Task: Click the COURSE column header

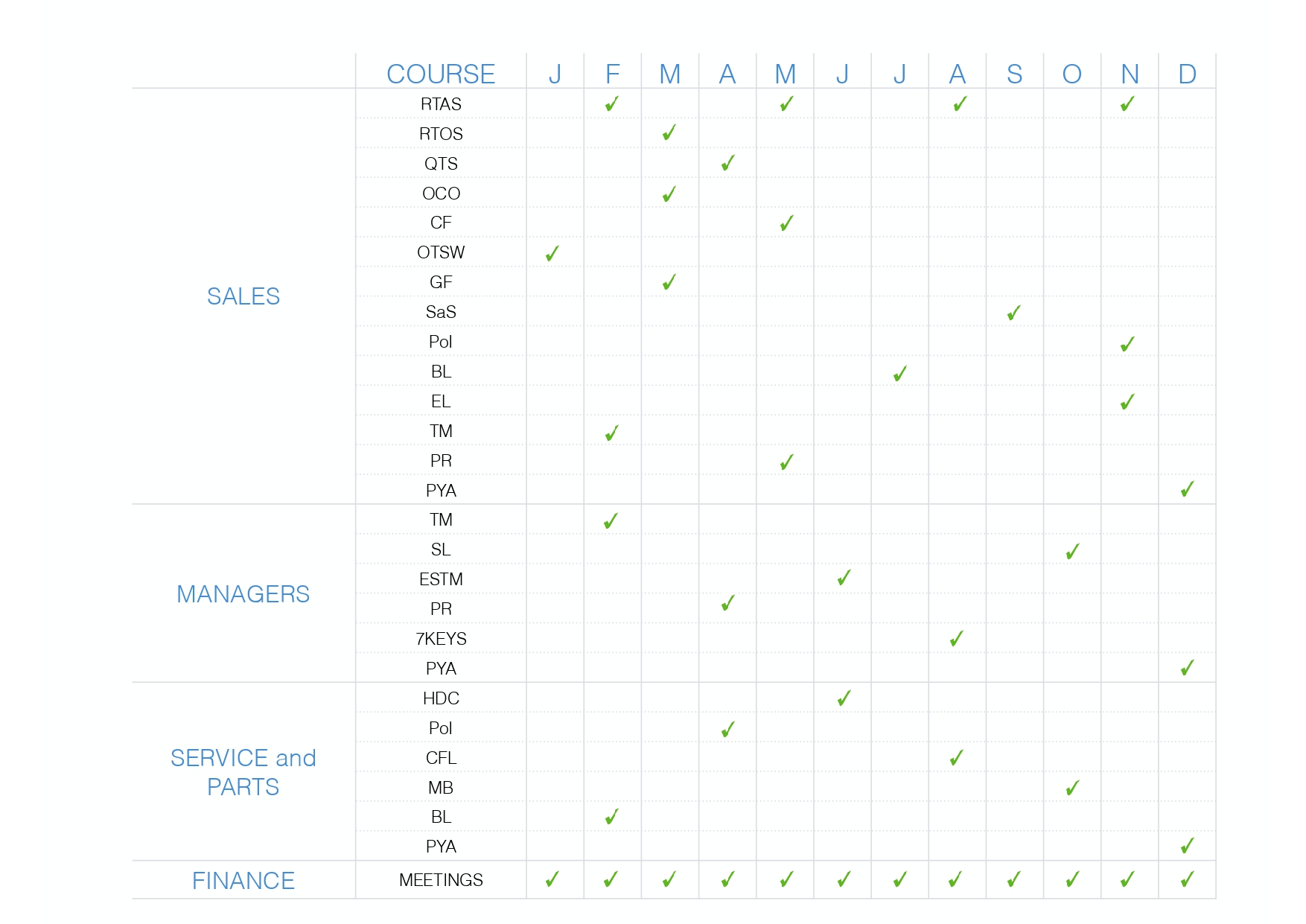Action: [441, 74]
